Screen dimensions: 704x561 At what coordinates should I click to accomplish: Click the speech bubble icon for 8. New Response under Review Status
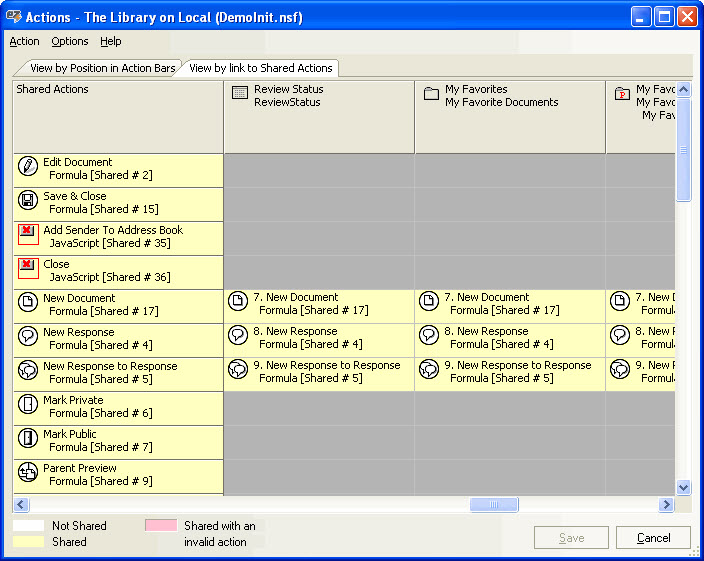click(x=238, y=336)
